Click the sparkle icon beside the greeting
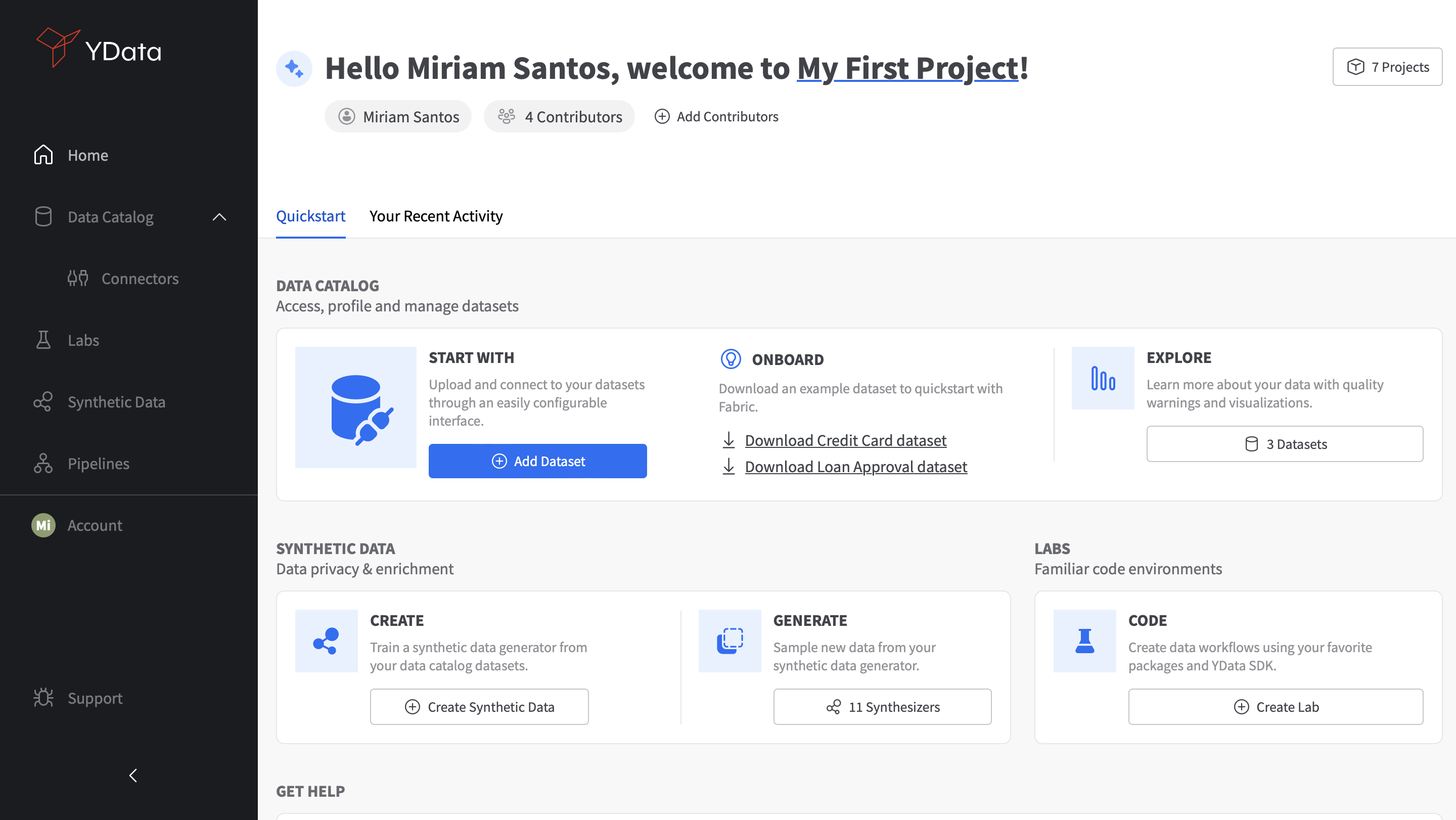This screenshot has height=820, width=1456. pyautogui.click(x=294, y=68)
